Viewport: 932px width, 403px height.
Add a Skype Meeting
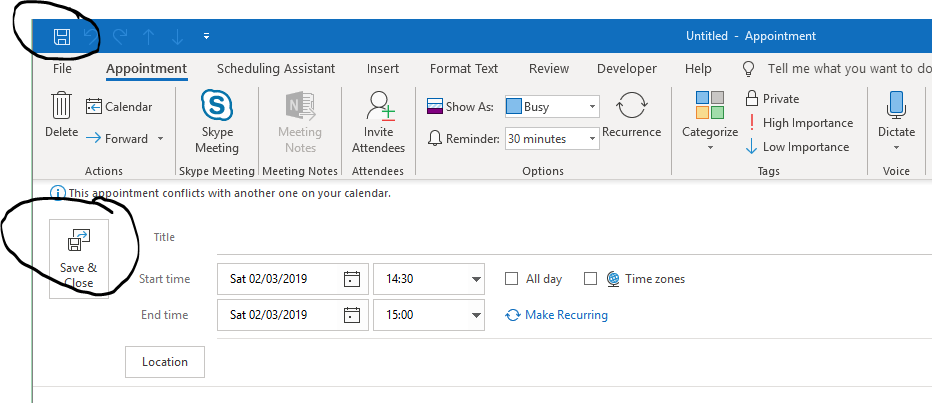[x=217, y=122]
